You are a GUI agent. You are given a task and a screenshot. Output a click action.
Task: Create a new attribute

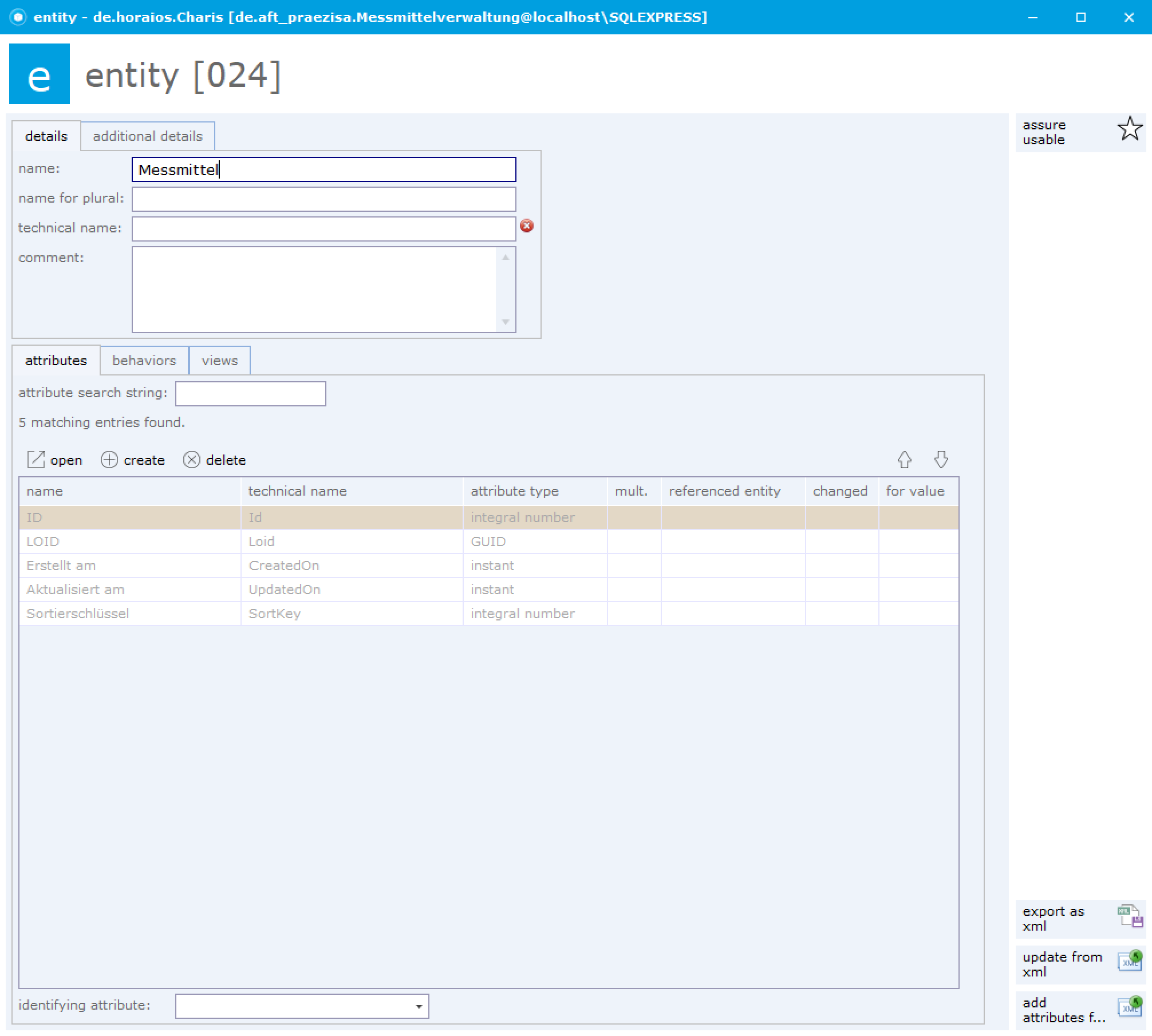tap(133, 460)
